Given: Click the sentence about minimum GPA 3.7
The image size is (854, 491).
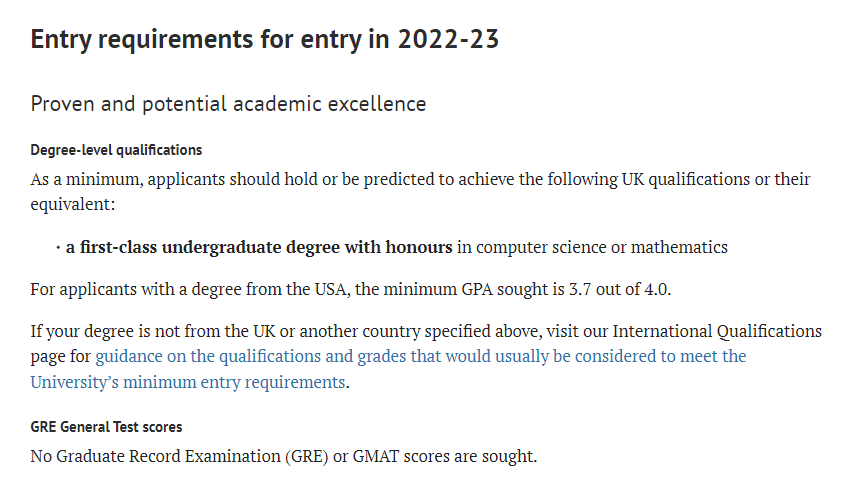Looking at the screenshot, I should tap(351, 289).
